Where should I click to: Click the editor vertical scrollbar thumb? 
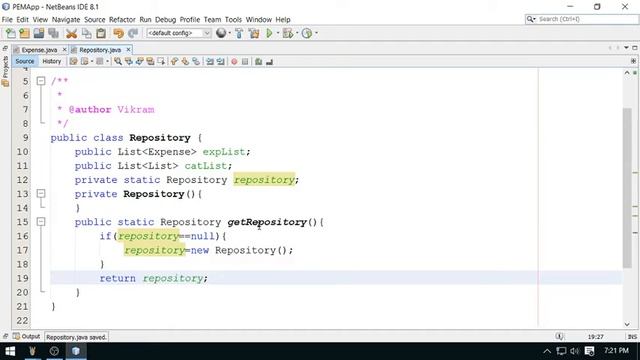[627, 188]
